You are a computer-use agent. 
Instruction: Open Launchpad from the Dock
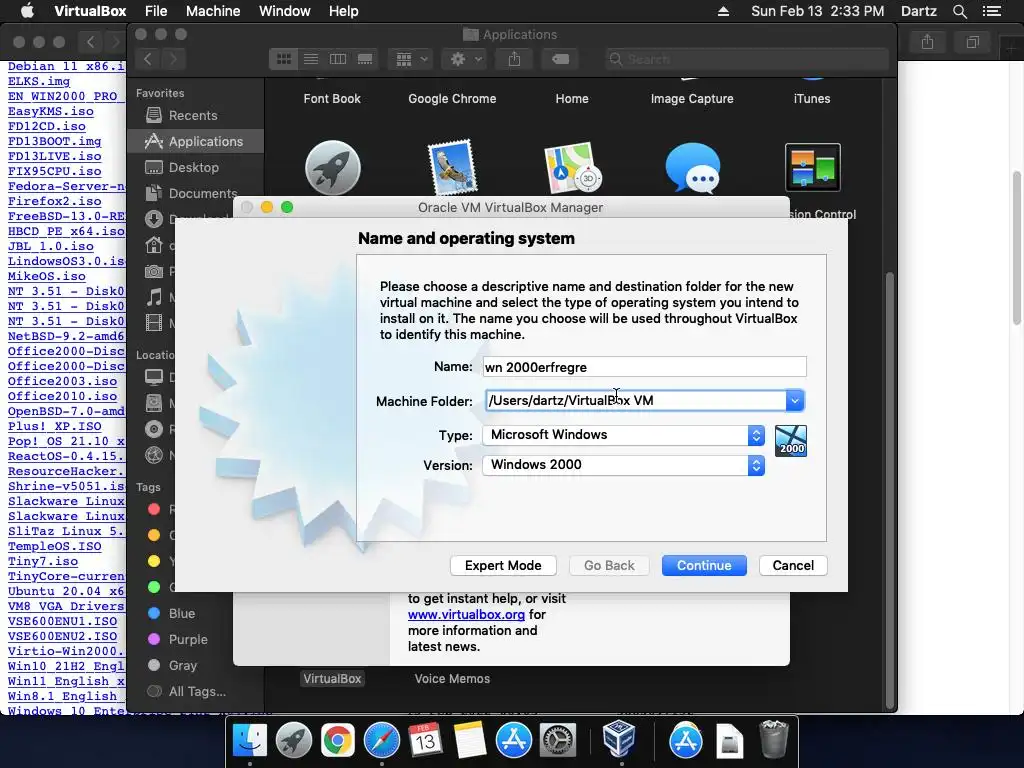294,741
